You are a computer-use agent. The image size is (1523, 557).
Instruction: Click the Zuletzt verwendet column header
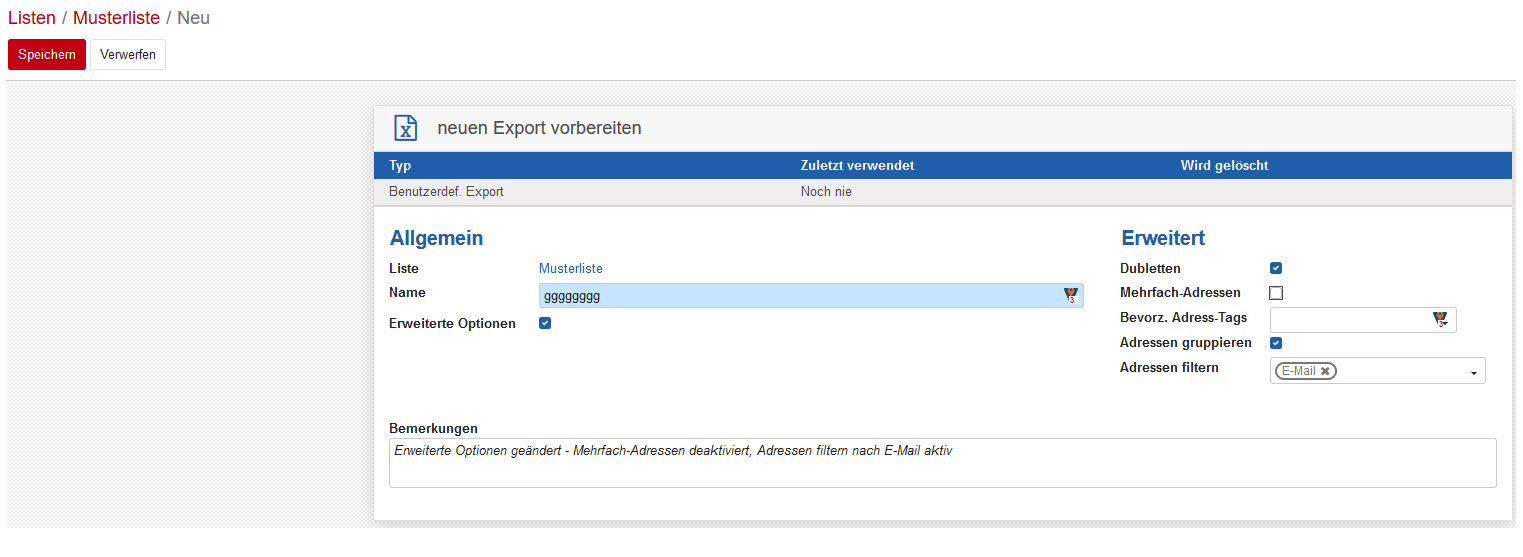(857, 166)
